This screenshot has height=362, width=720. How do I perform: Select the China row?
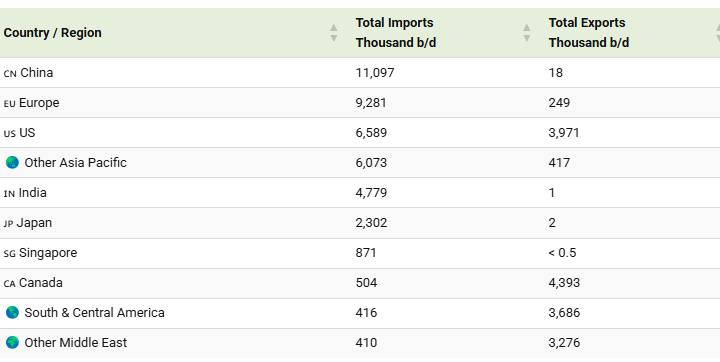point(360,73)
